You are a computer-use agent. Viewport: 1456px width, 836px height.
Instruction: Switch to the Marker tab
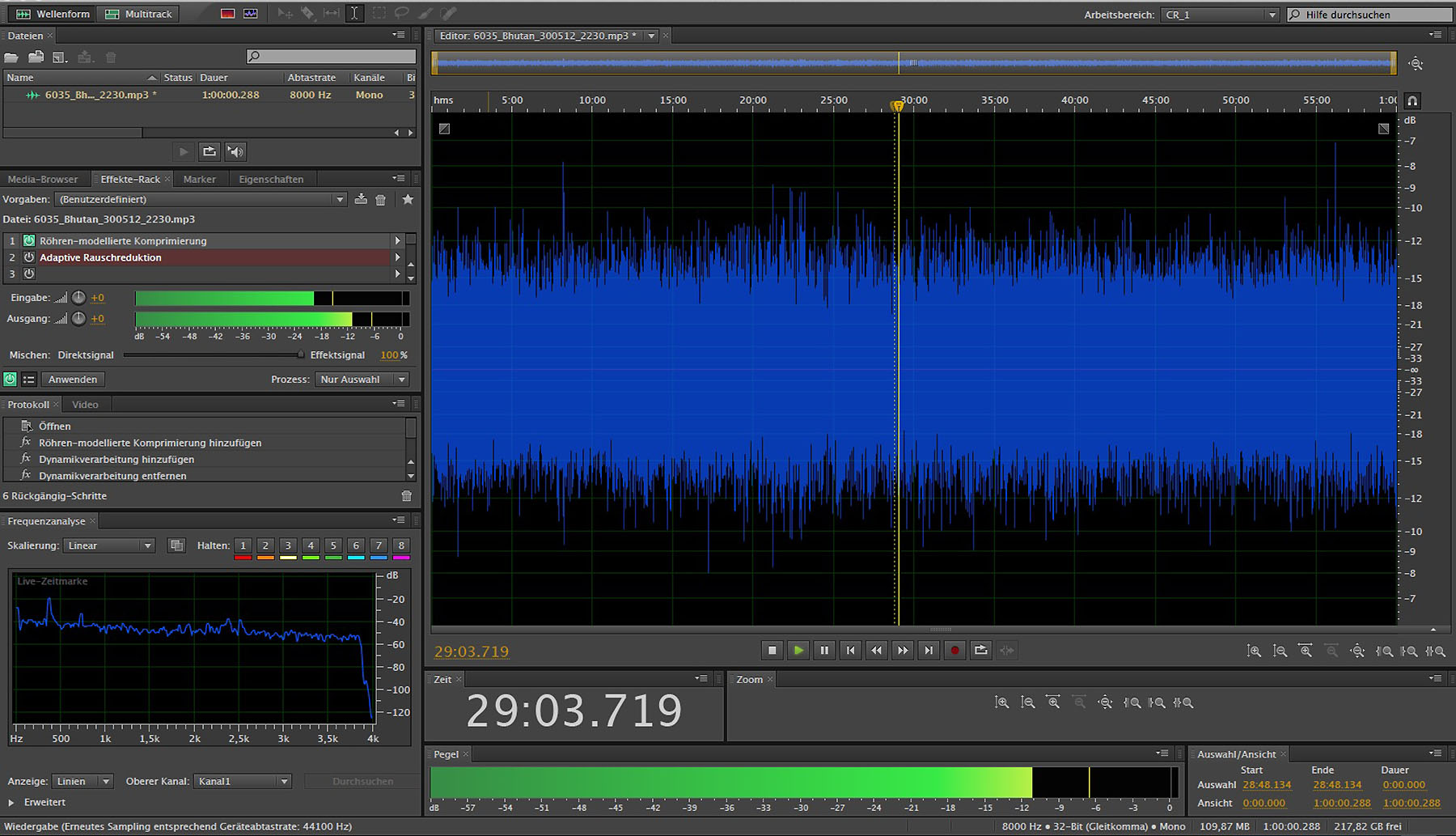point(199,179)
